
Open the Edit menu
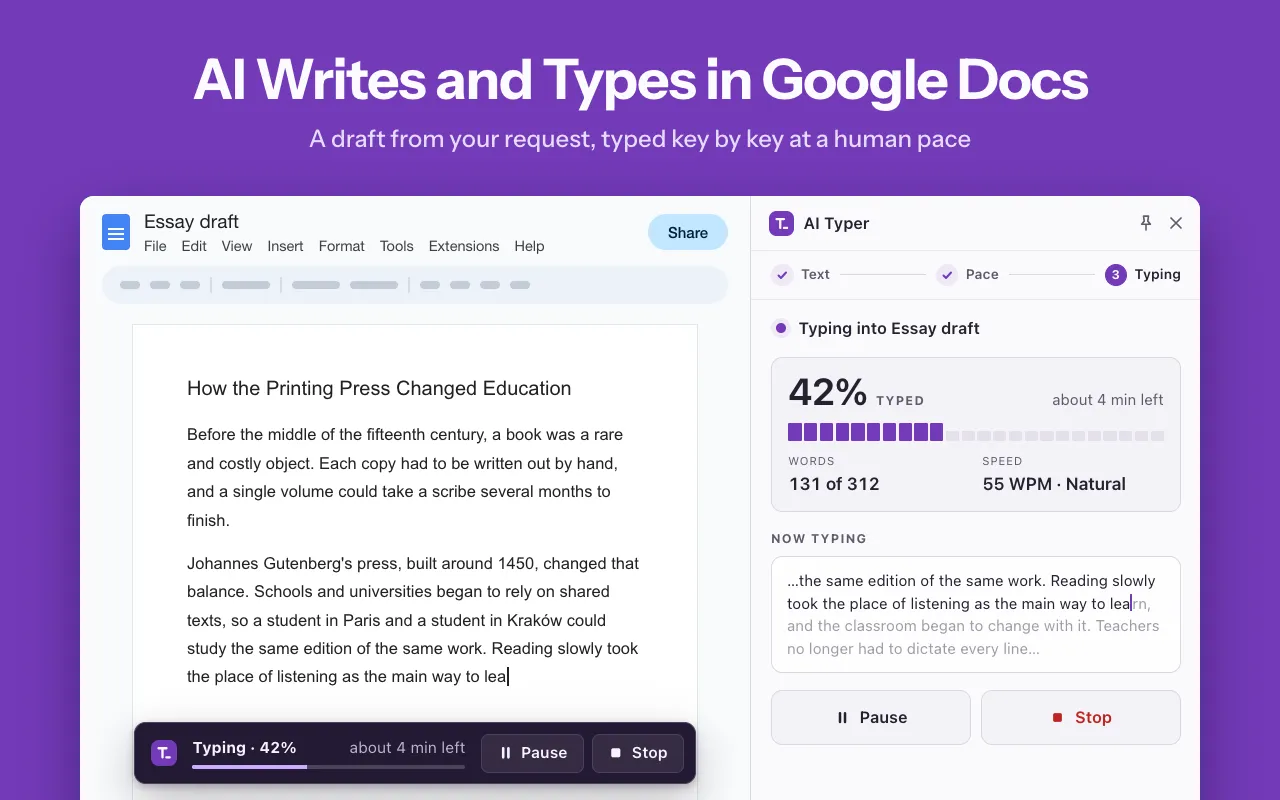click(x=194, y=246)
